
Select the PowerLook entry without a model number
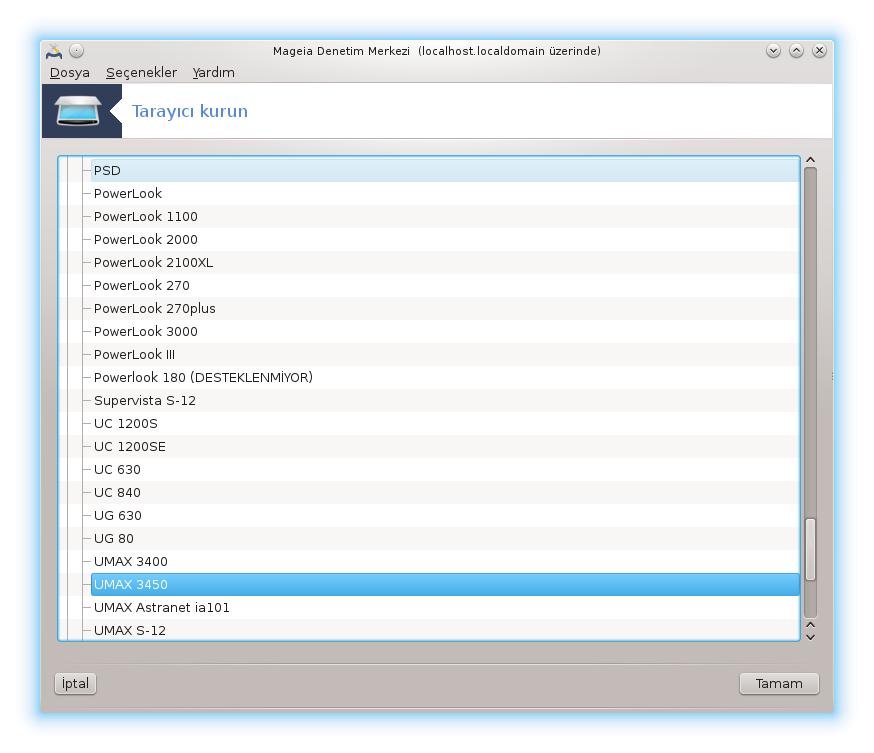pos(445,193)
